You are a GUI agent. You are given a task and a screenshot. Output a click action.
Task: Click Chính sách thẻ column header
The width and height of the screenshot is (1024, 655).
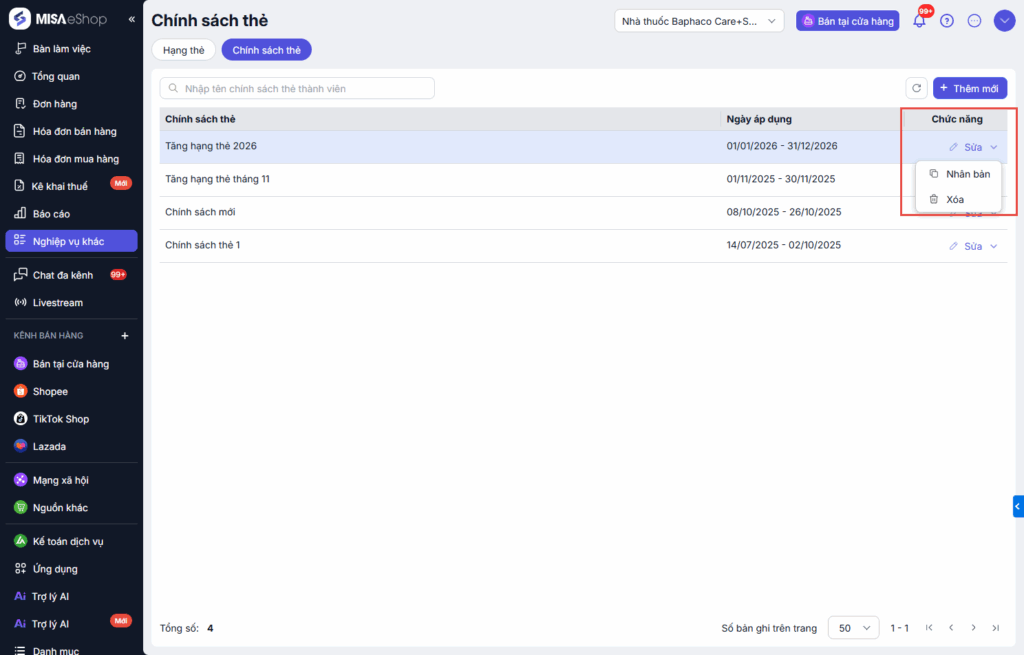tap(200, 119)
